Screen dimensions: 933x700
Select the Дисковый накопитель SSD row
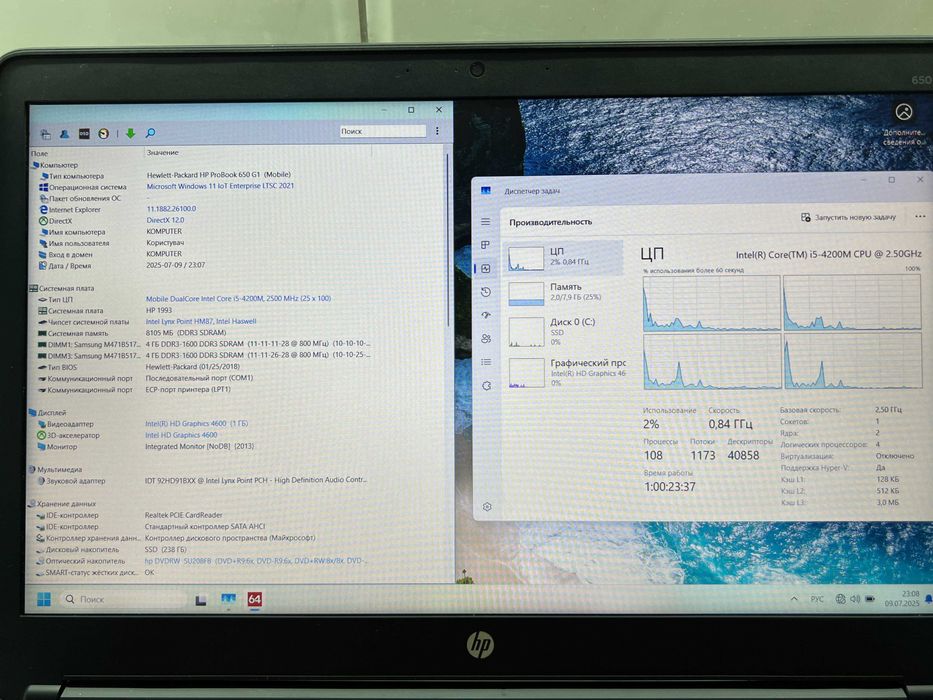point(111,549)
